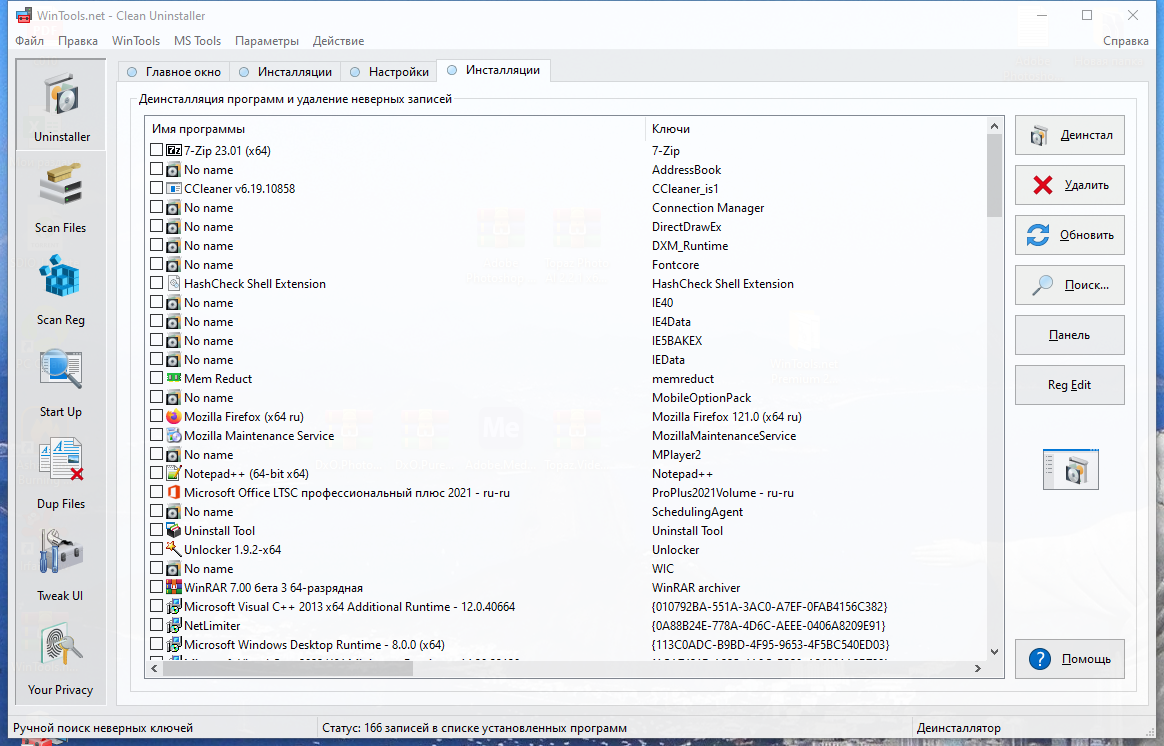
Task: Click the HashCheck Shell Extension icon
Action: click(x=174, y=284)
